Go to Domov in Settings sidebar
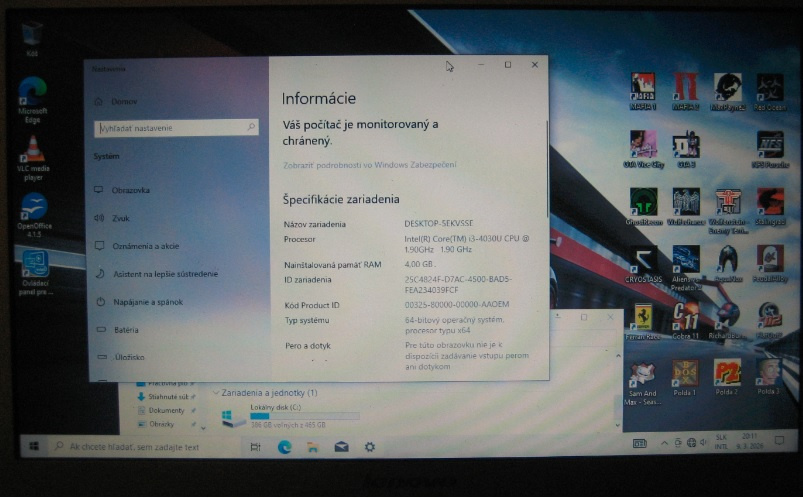The width and height of the screenshot is (803, 498). (x=124, y=101)
